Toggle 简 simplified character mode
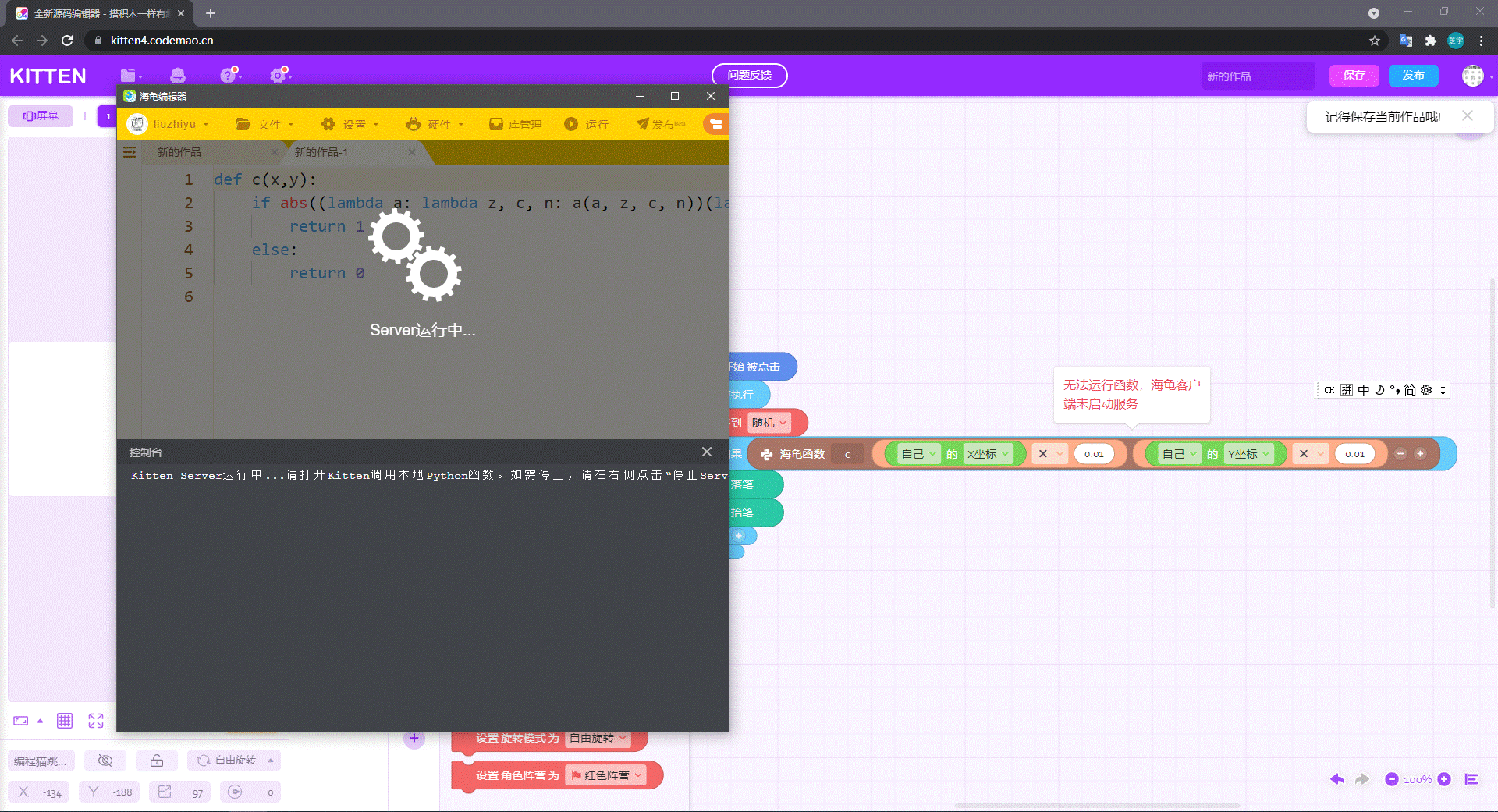The image size is (1498, 812). pos(1410,390)
